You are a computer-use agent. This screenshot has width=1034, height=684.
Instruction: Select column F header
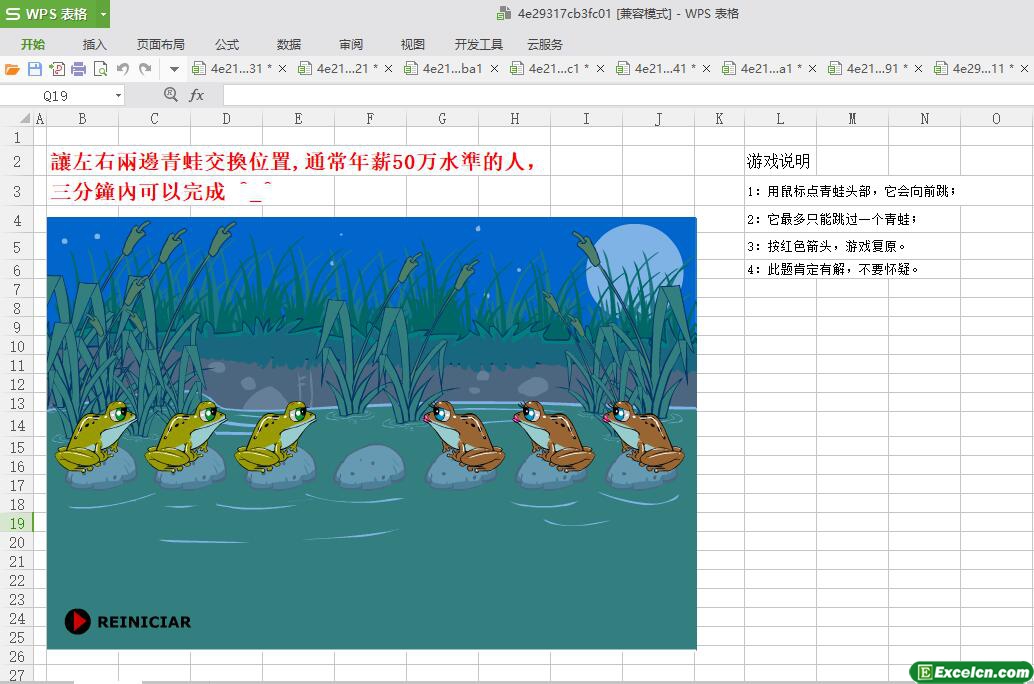370,118
